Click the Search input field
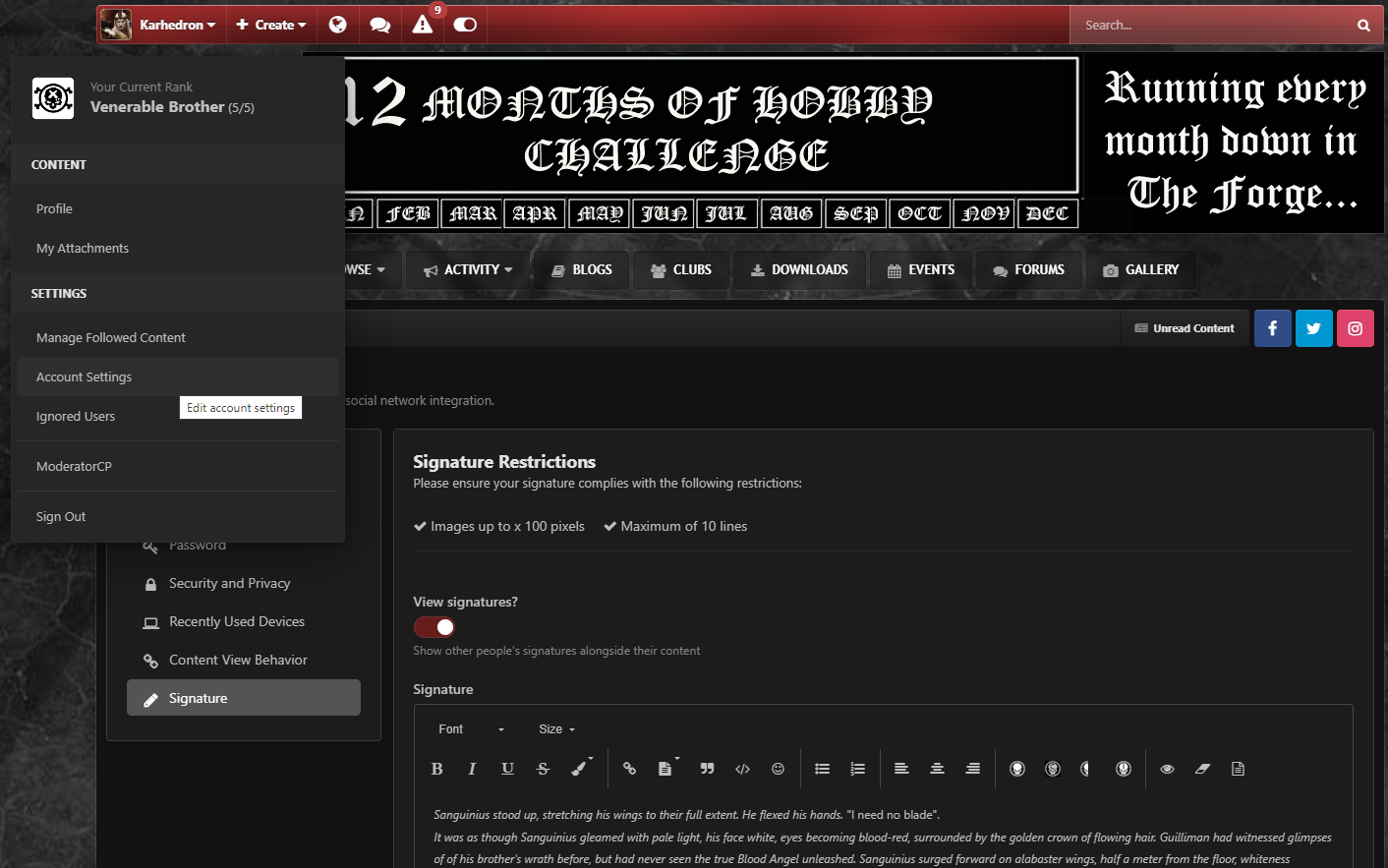Viewport: 1388px width, 868px height. [1214, 25]
